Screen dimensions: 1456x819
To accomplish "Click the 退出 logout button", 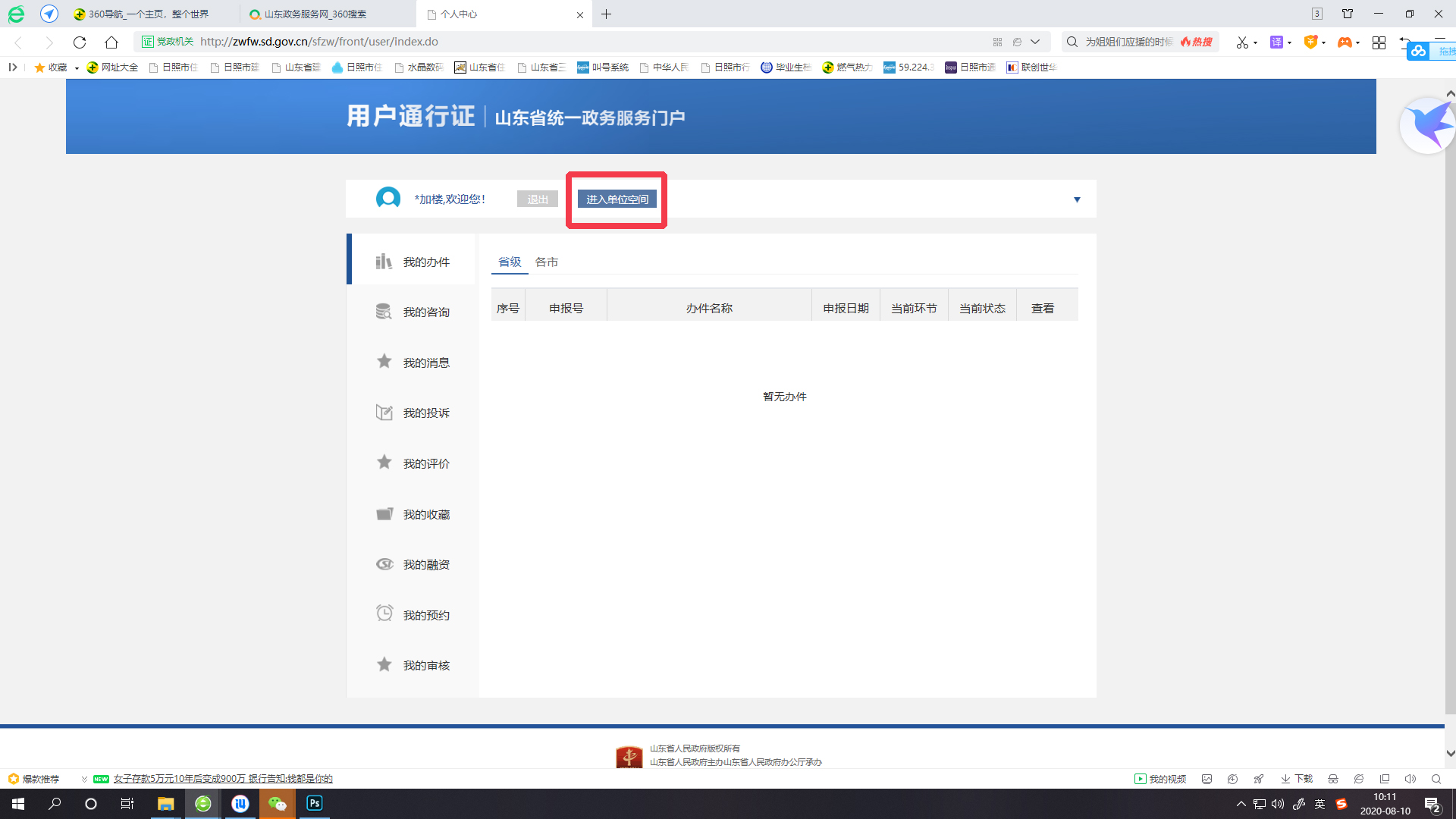I will (x=537, y=199).
